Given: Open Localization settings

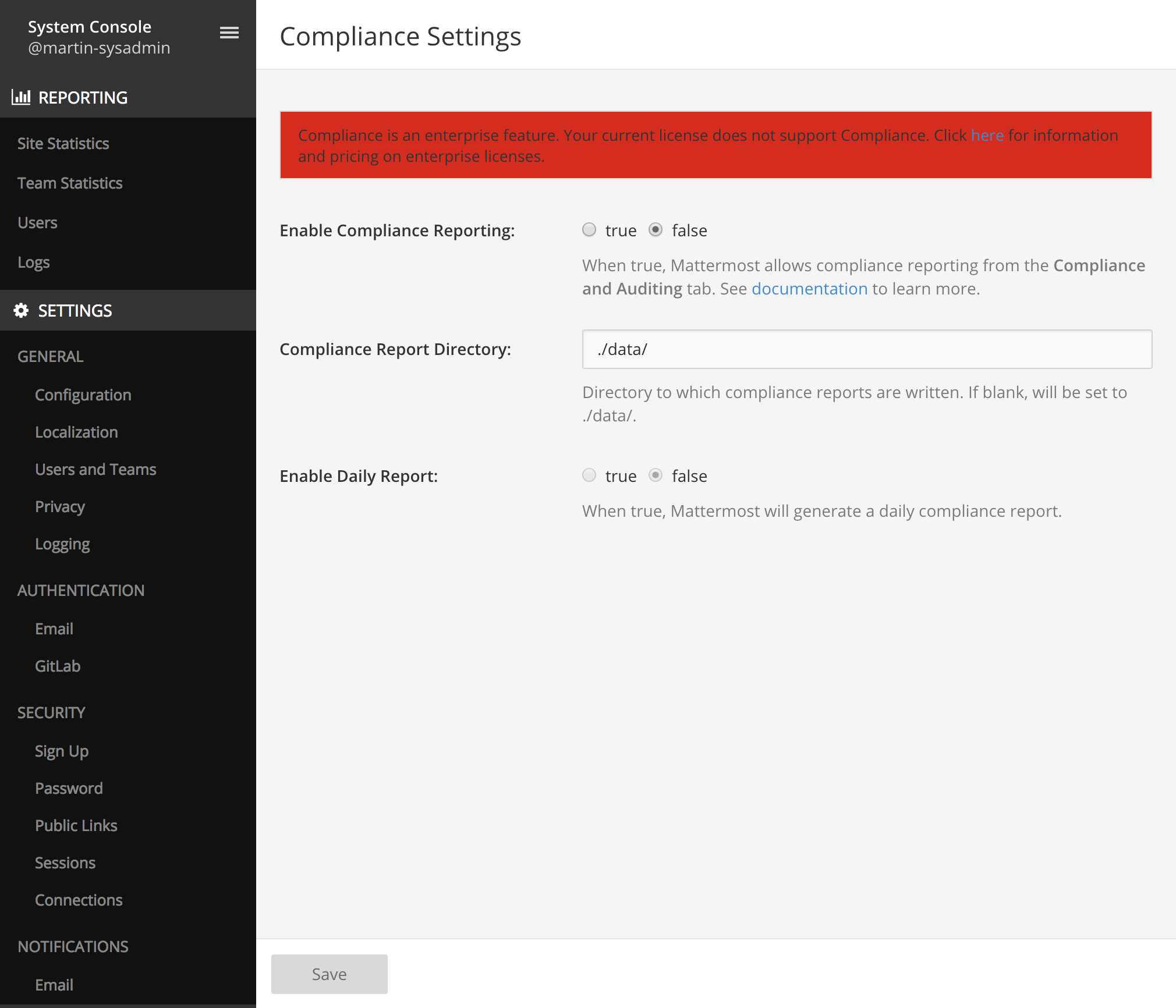Looking at the screenshot, I should pyautogui.click(x=76, y=432).
